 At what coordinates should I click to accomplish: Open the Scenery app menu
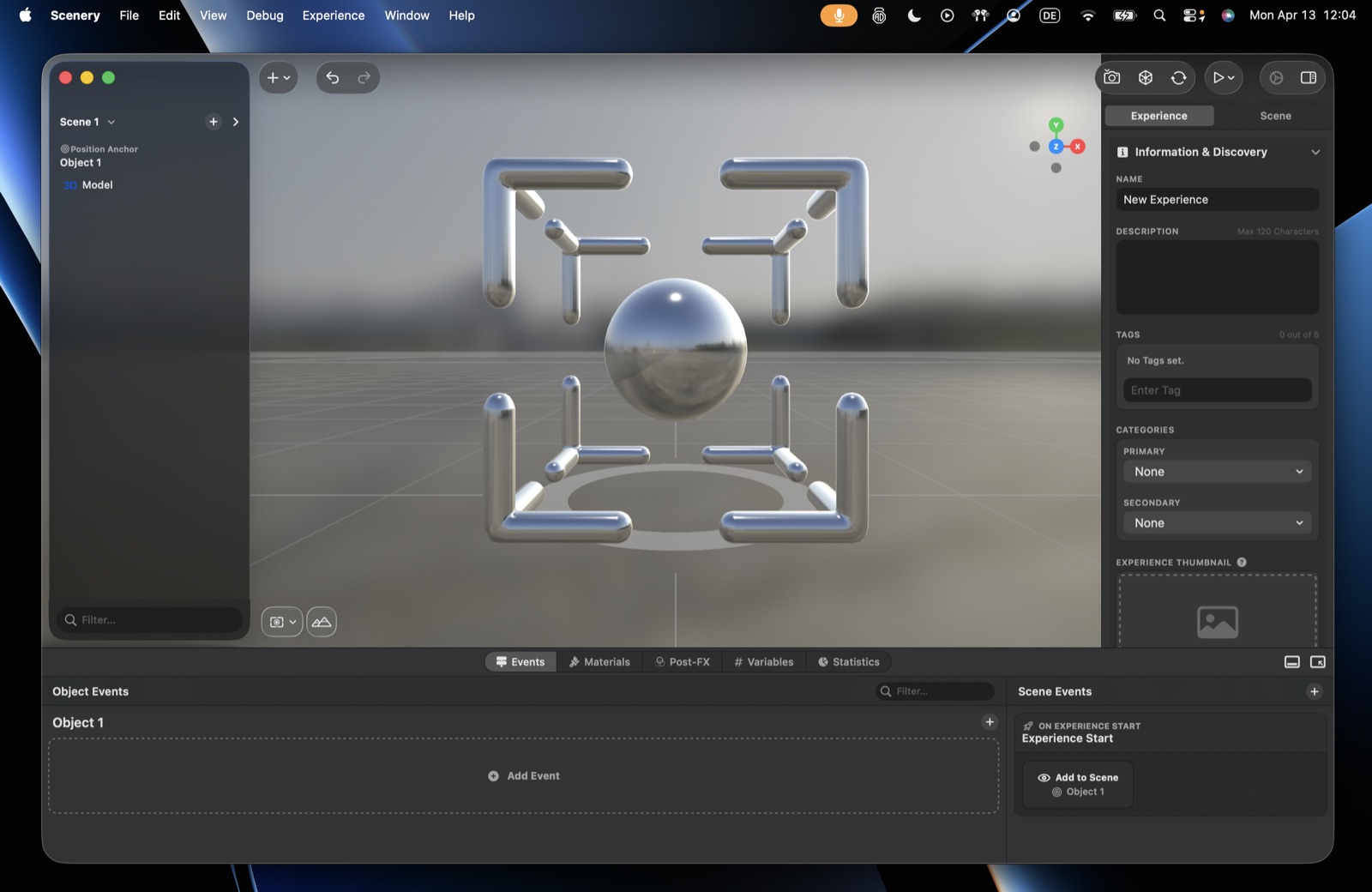pos(75,15)
